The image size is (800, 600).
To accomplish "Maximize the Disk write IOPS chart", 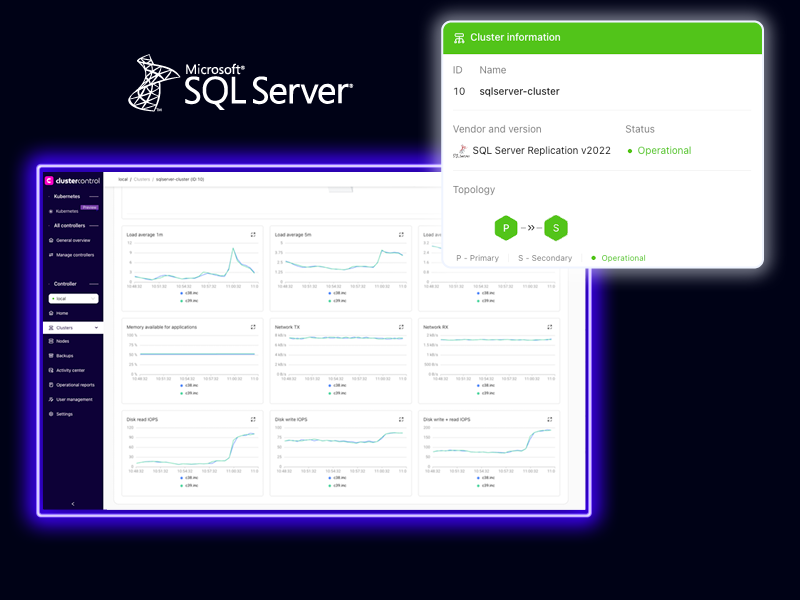I will point(401,419).
